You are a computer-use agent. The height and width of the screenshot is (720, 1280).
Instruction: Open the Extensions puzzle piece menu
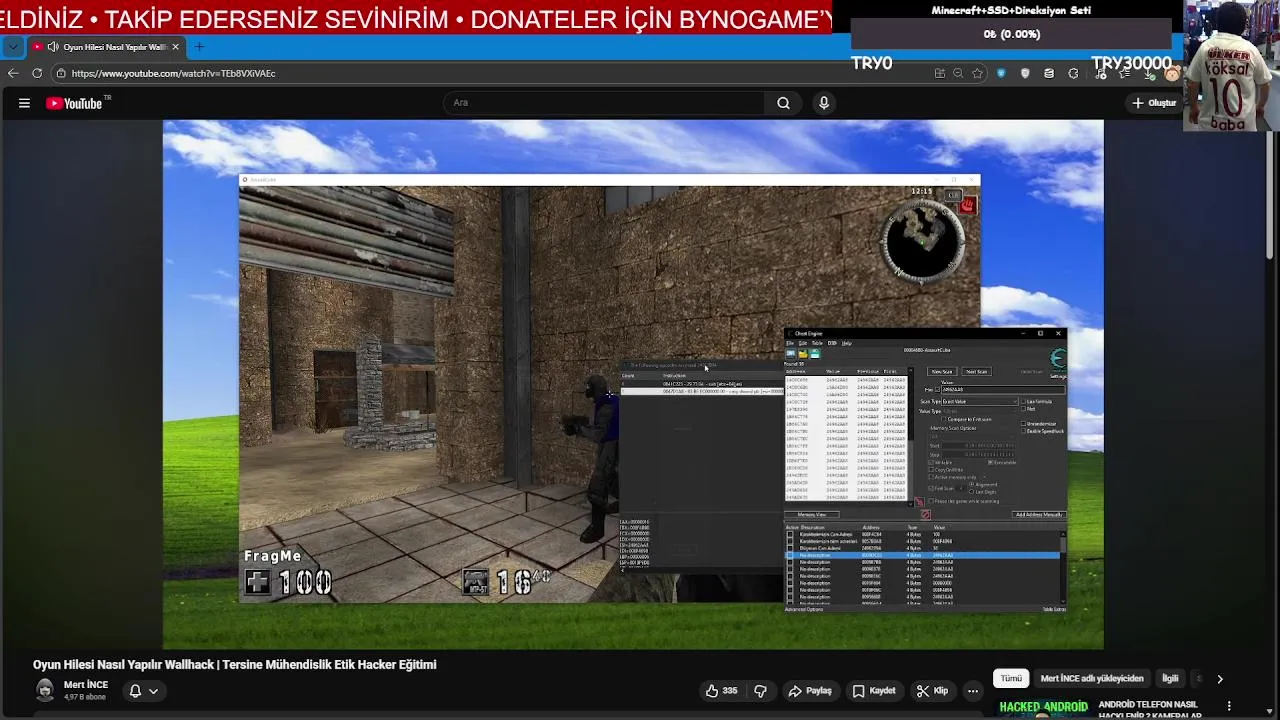[x=1073, y=73]
